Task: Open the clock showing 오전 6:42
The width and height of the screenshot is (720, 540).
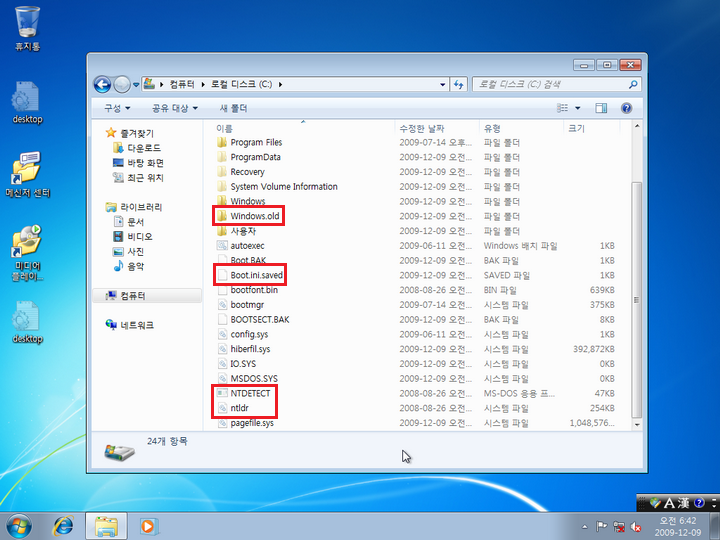Action: (678, 527)
